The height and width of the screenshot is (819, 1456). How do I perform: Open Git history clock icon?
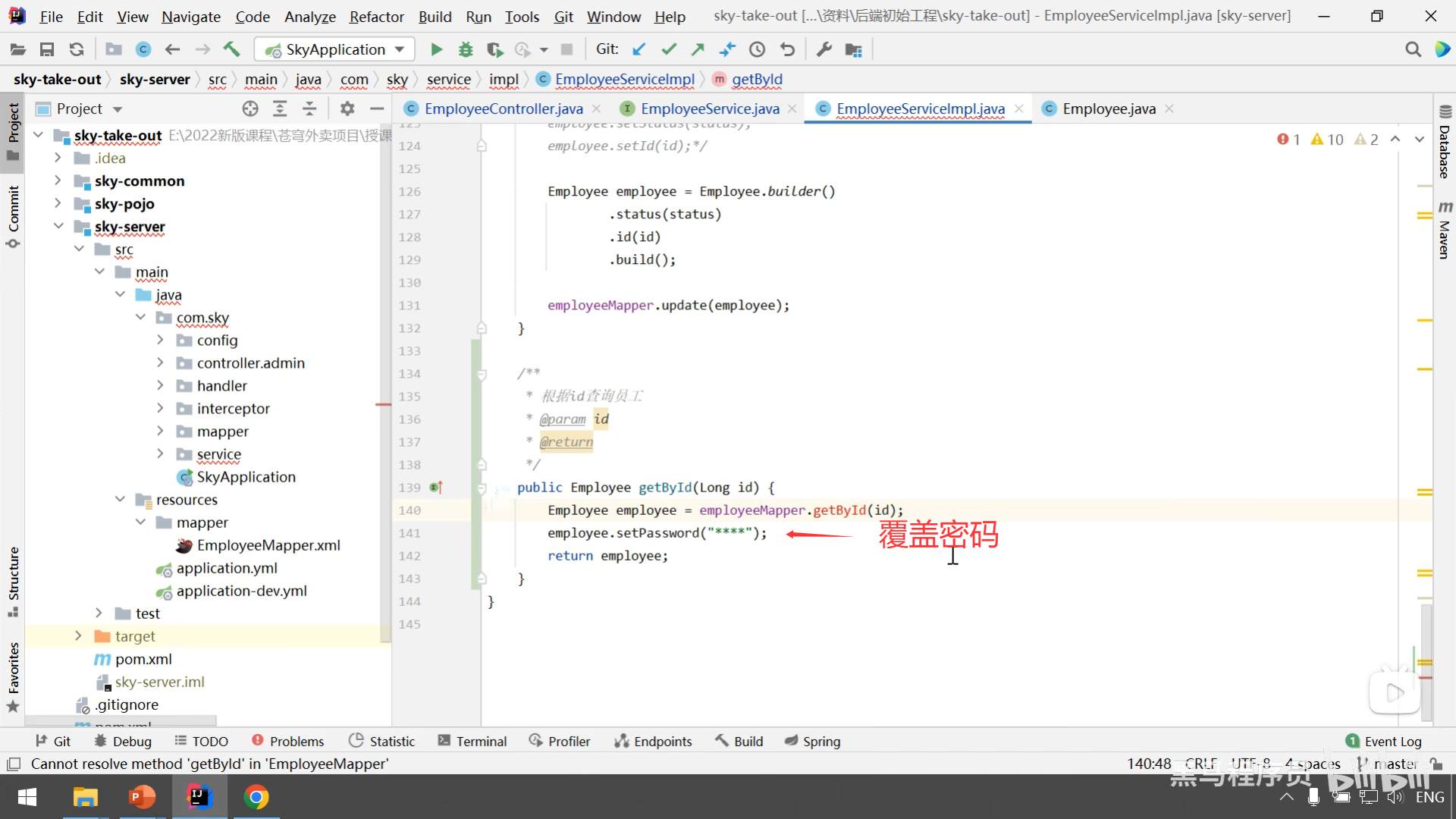click(757, 50)
